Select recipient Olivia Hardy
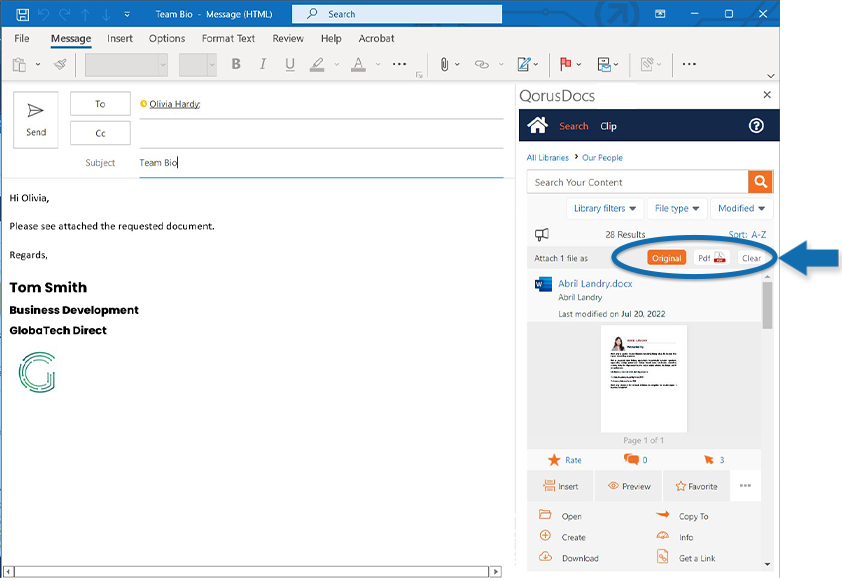 coord(175,104)
